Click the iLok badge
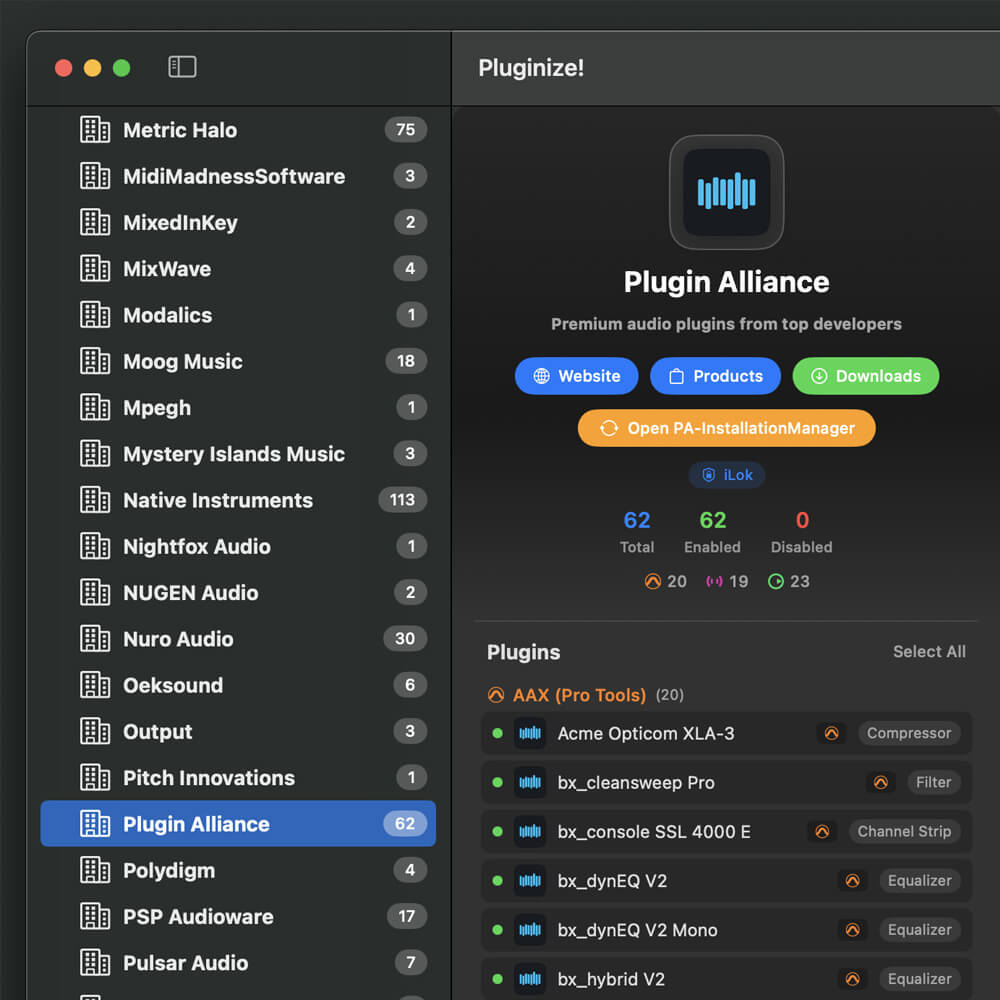The height and width of the screenshot is (1000, 1000). coord(726,475)
